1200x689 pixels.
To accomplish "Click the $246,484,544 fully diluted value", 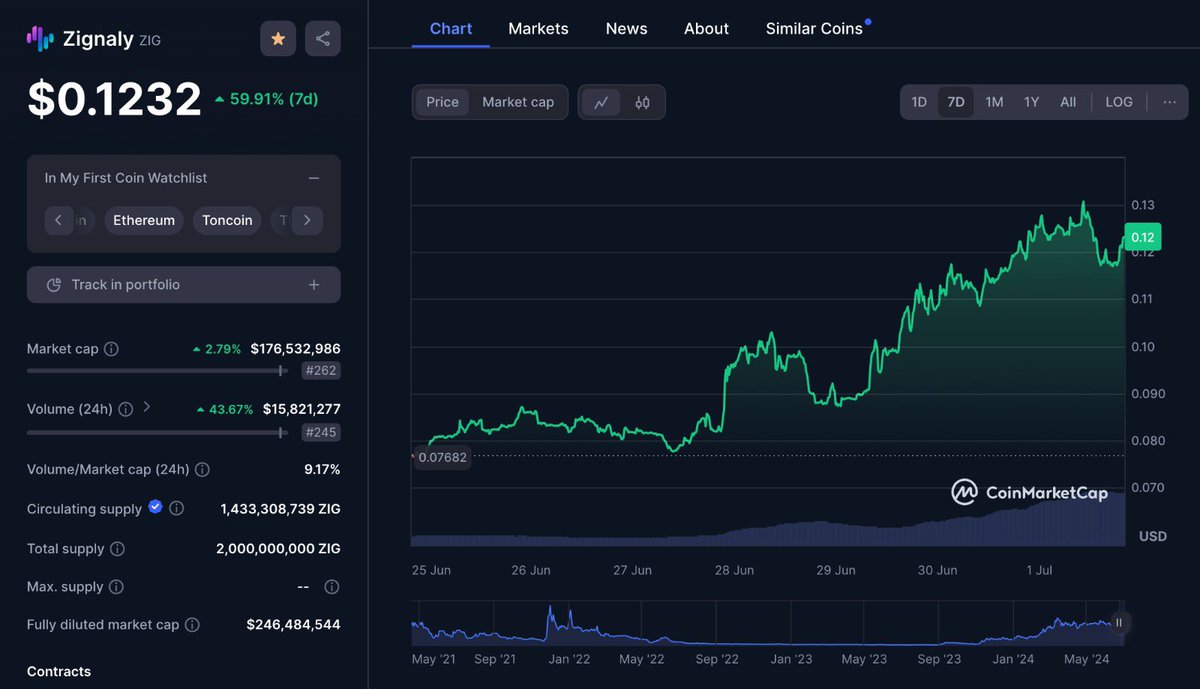I will 293,625.
